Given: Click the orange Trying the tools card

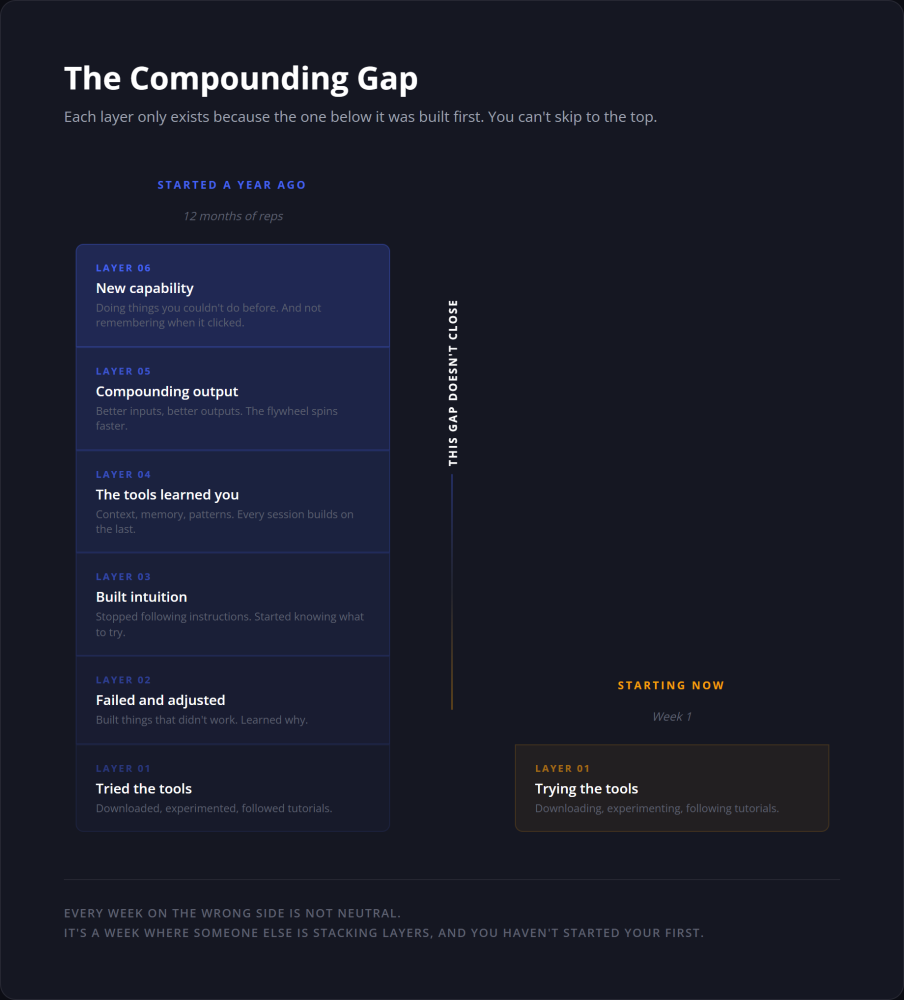Looking at the screenshot, I should point(672,788).
